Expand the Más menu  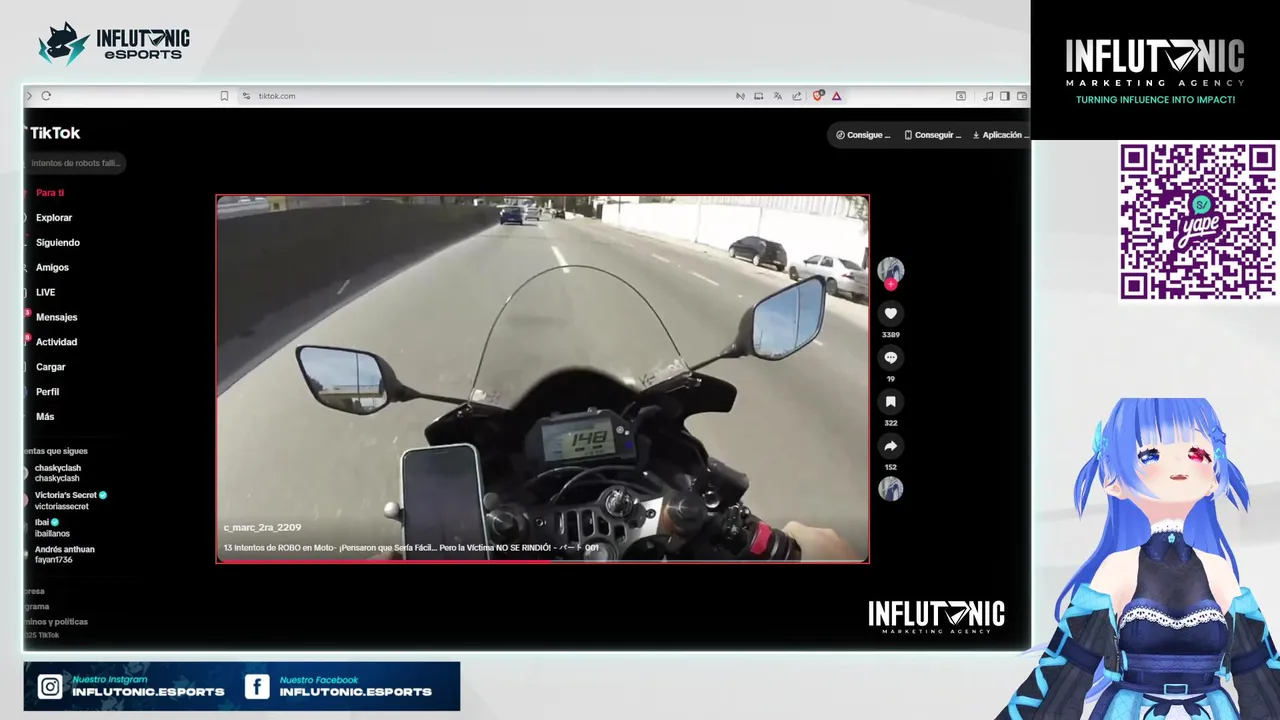tap(45, 417)
